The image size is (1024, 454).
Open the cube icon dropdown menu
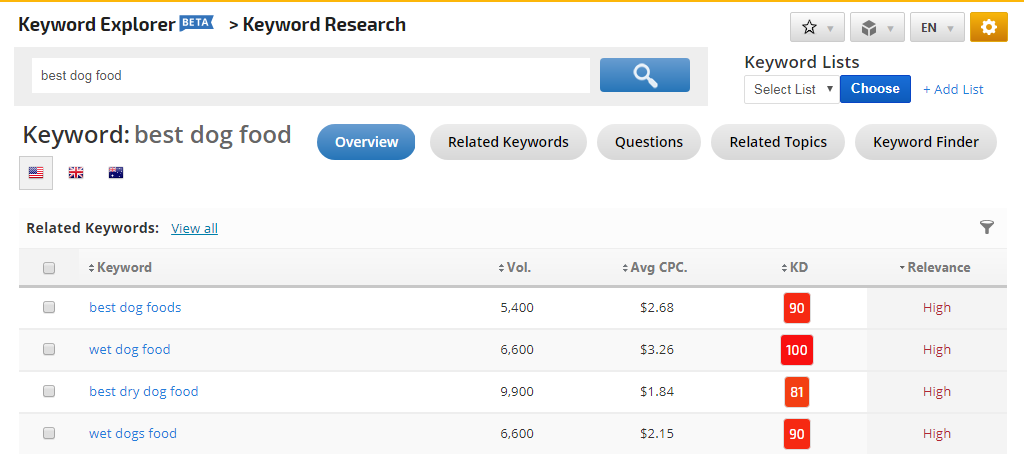pos(877,28)
